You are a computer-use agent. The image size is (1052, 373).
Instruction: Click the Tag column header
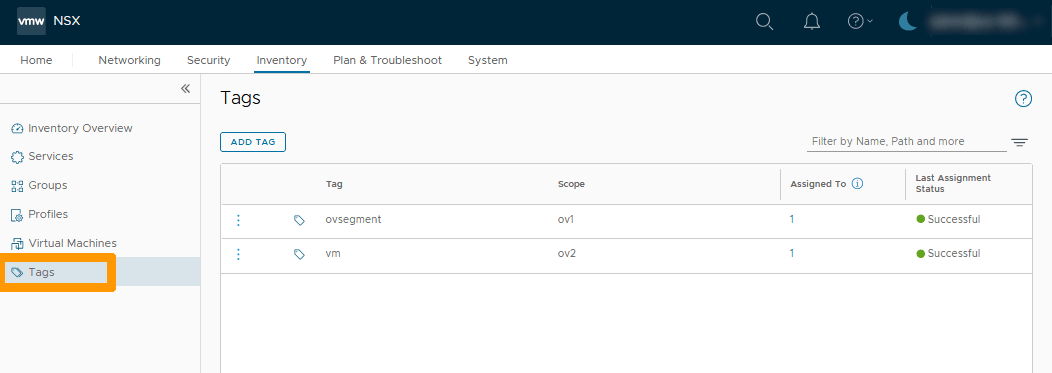pos(334,184)
